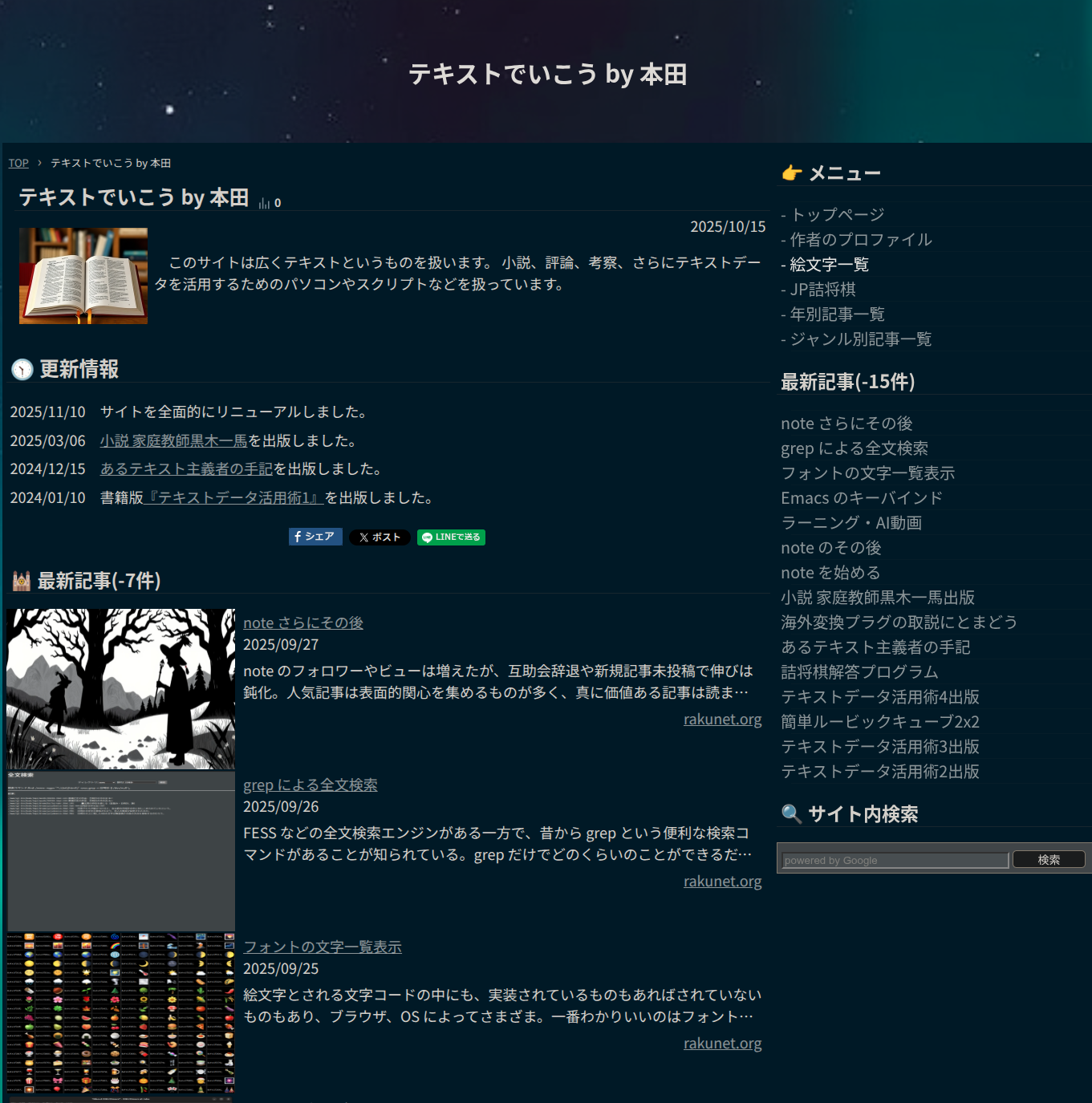Click the clock icon next to 更新情報

point(22,370)
